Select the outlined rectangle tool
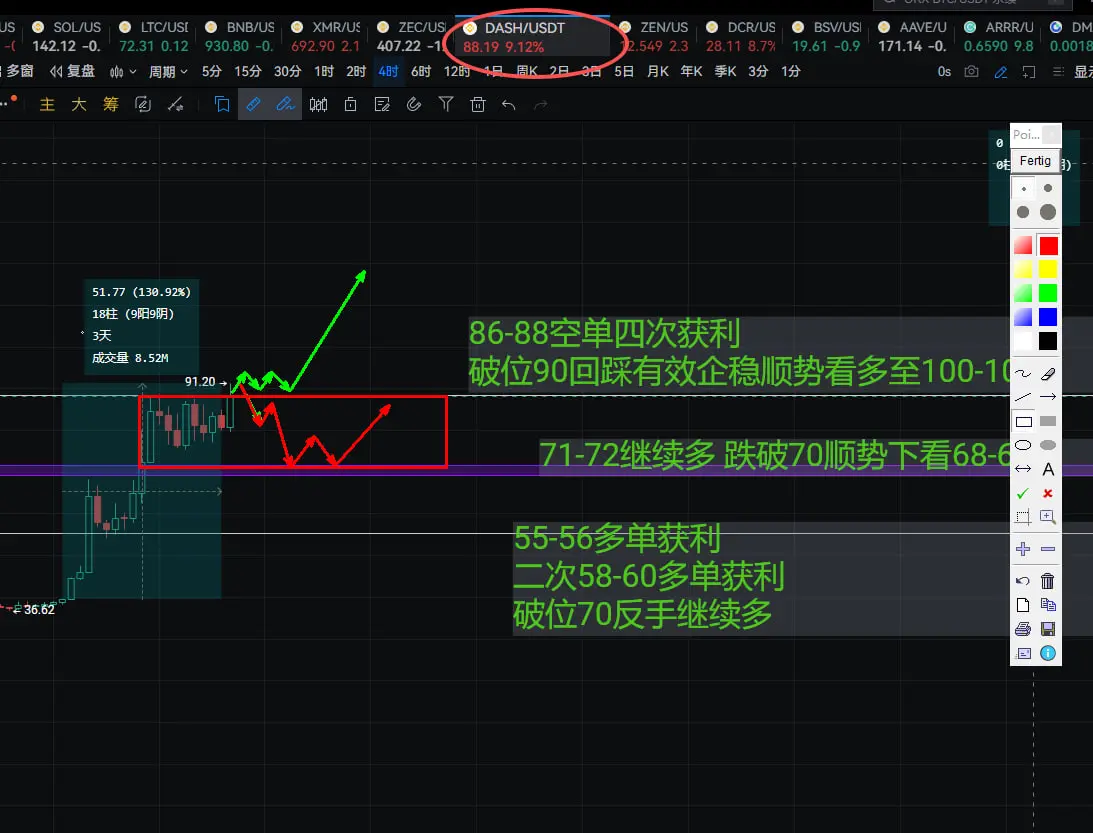1093x833 pixels. pos(1023,421)
